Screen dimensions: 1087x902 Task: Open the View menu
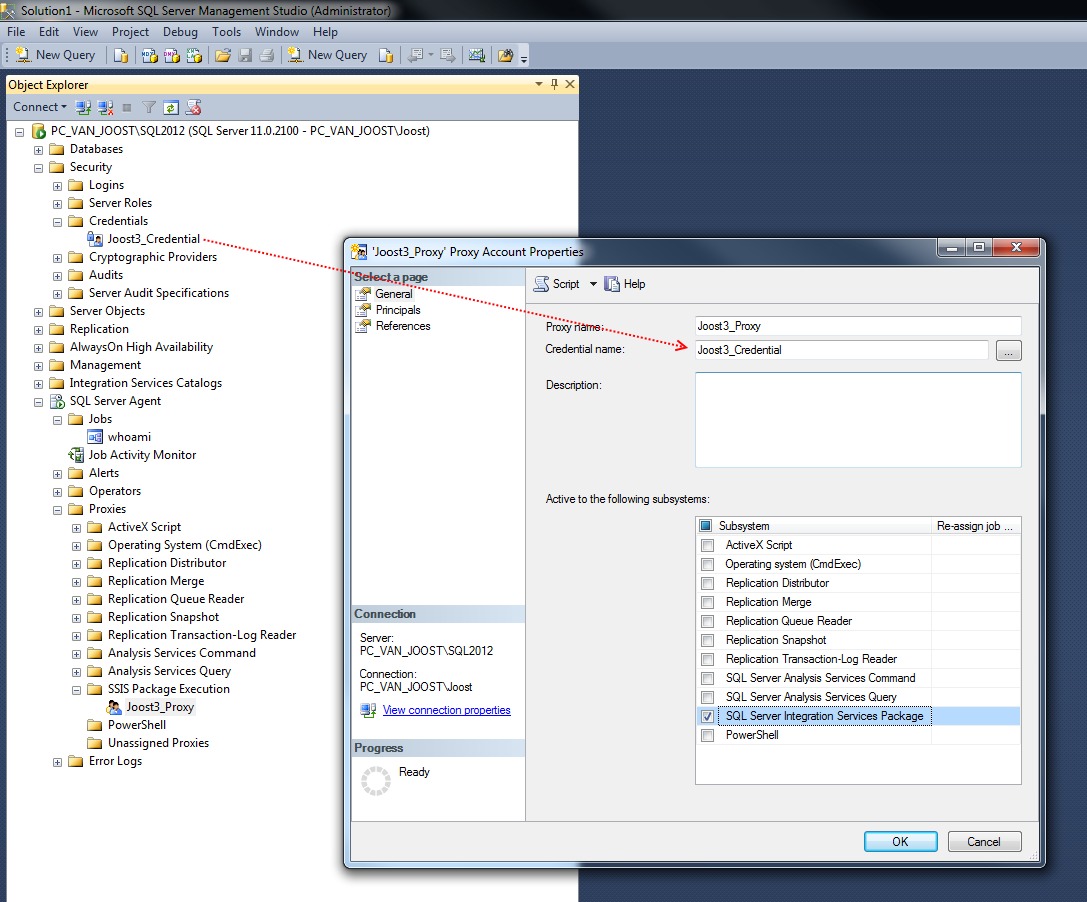pos(85,32)
